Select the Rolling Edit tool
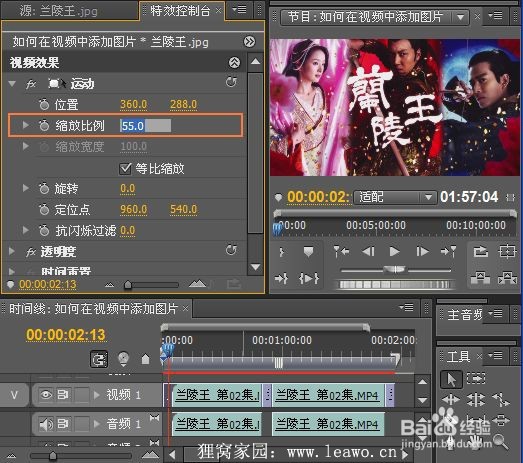The width and height of the screenshot is (523, 463). pos(476,399)
